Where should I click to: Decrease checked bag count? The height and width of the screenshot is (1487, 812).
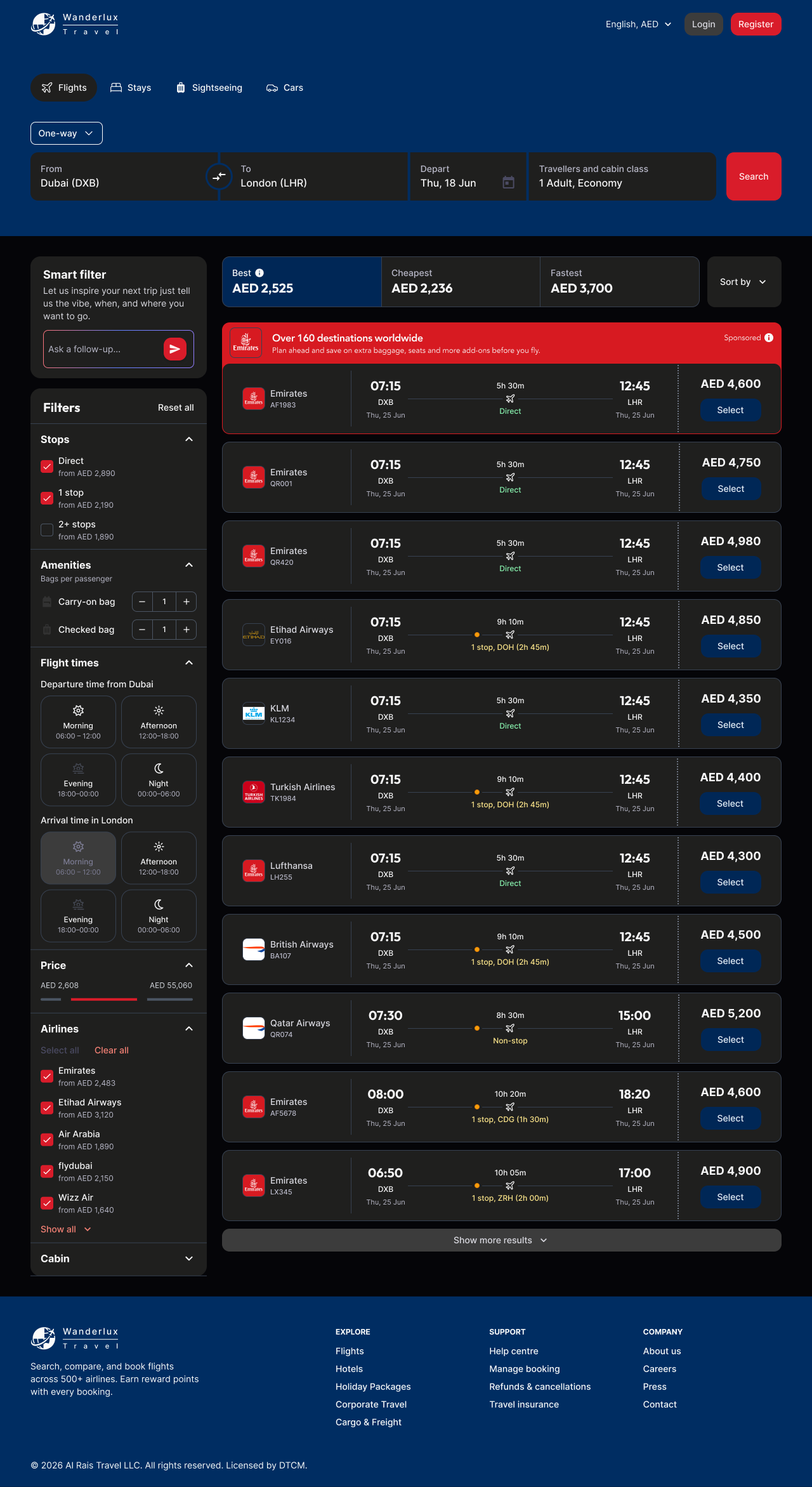142,630
